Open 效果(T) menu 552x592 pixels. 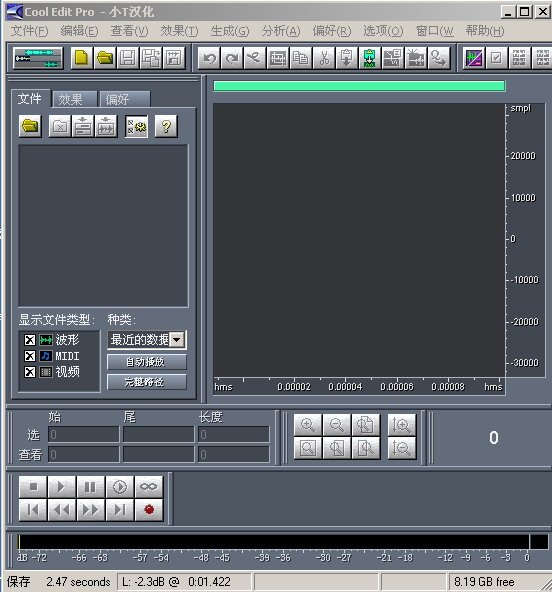click(179, 31)
